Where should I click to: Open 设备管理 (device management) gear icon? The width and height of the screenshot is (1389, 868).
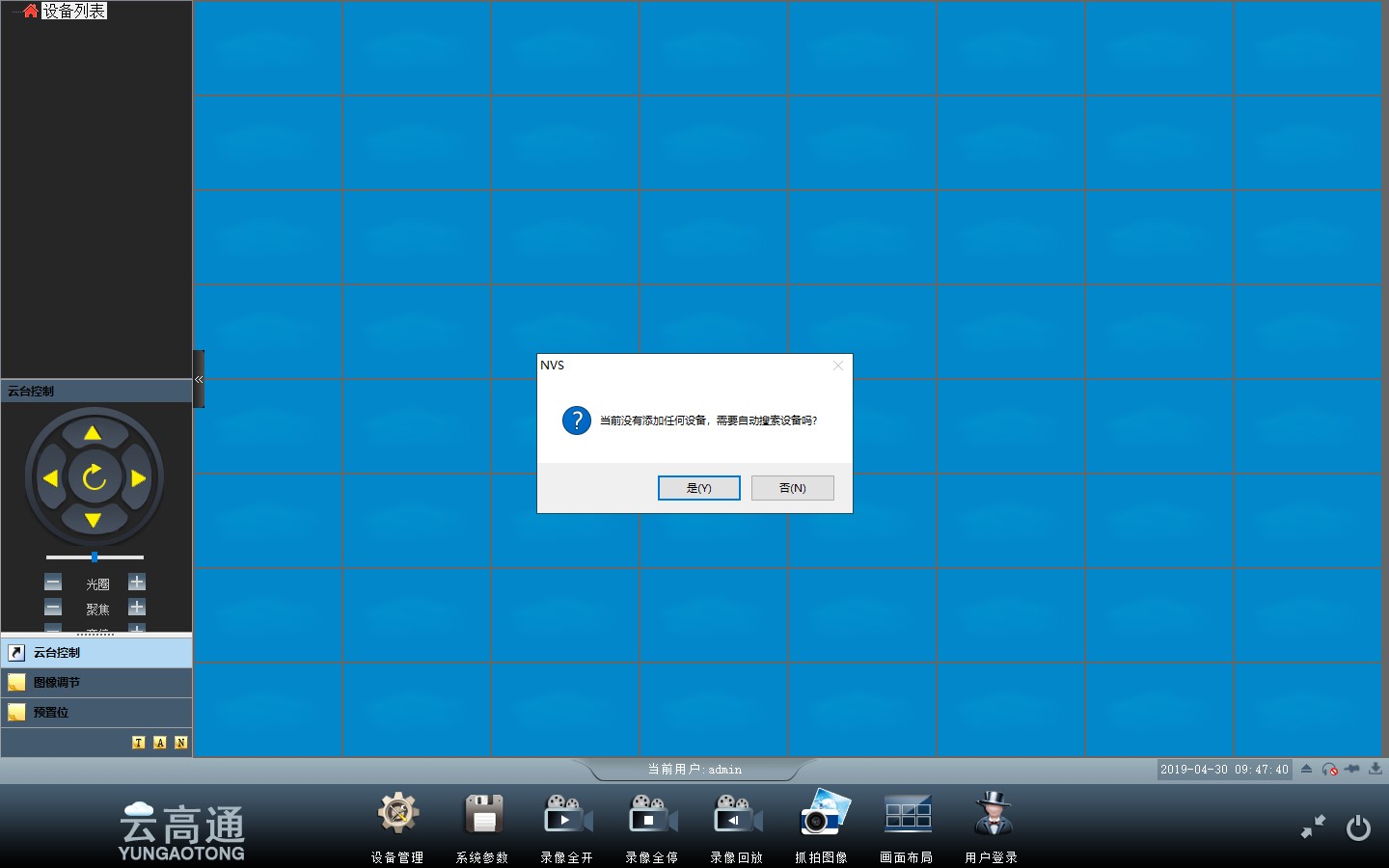click(x=397, y=815)
